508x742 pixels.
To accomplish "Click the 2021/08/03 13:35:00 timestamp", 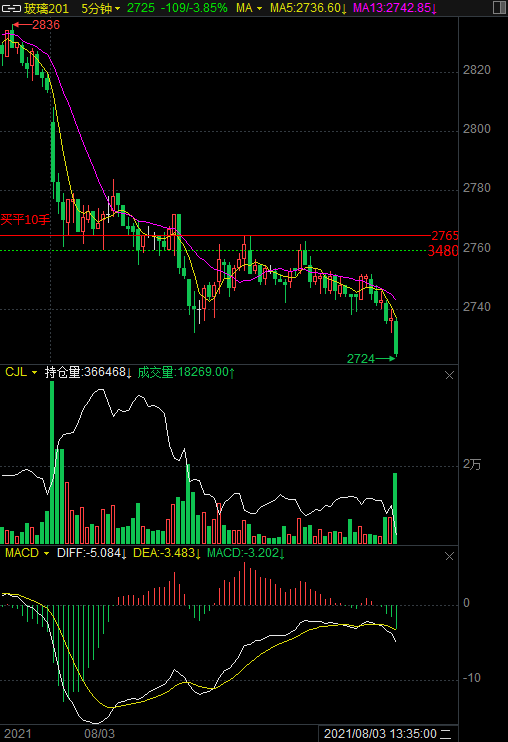I will click(387, 733).
